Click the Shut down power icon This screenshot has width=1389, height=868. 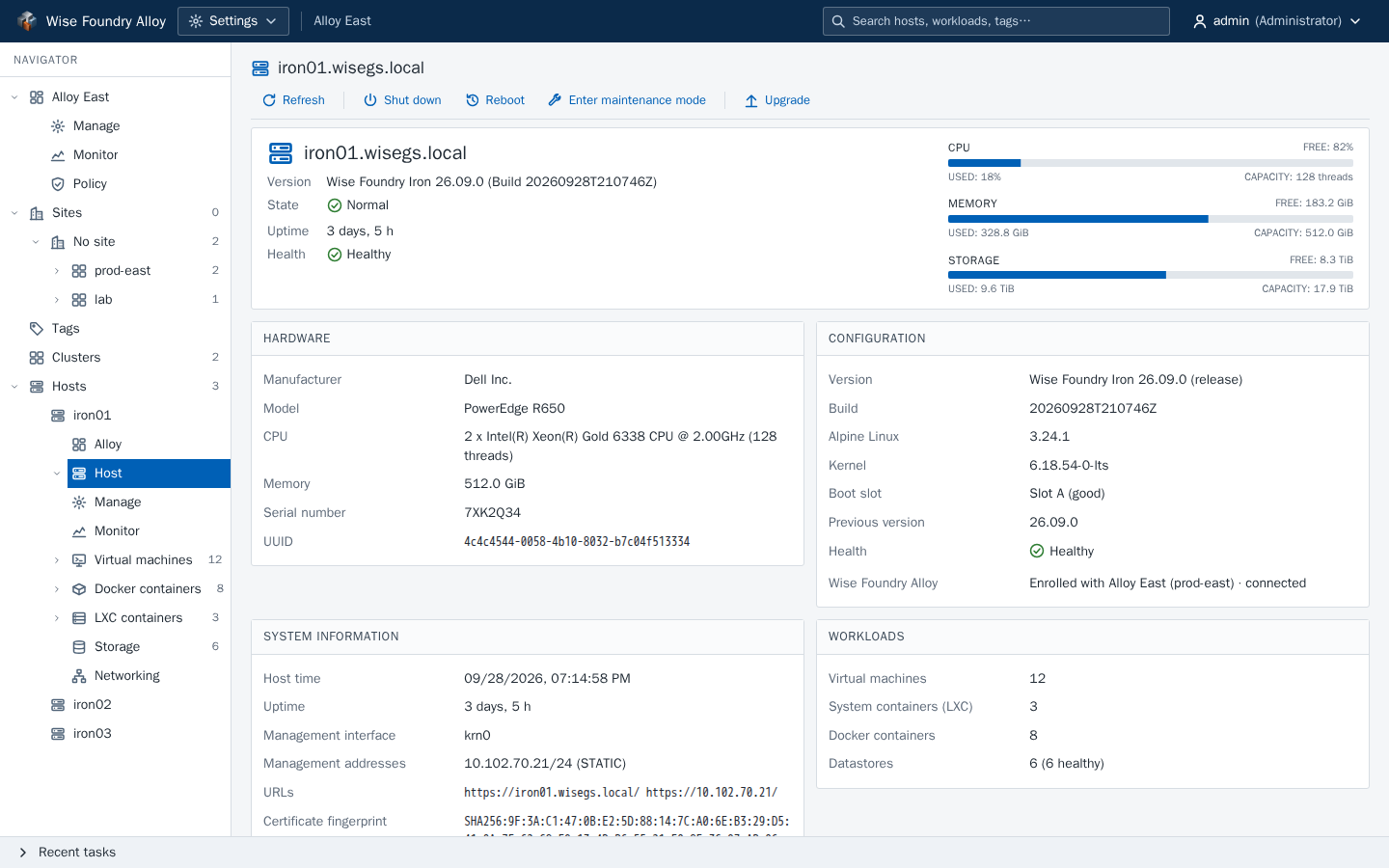click(x=370, y=100)
